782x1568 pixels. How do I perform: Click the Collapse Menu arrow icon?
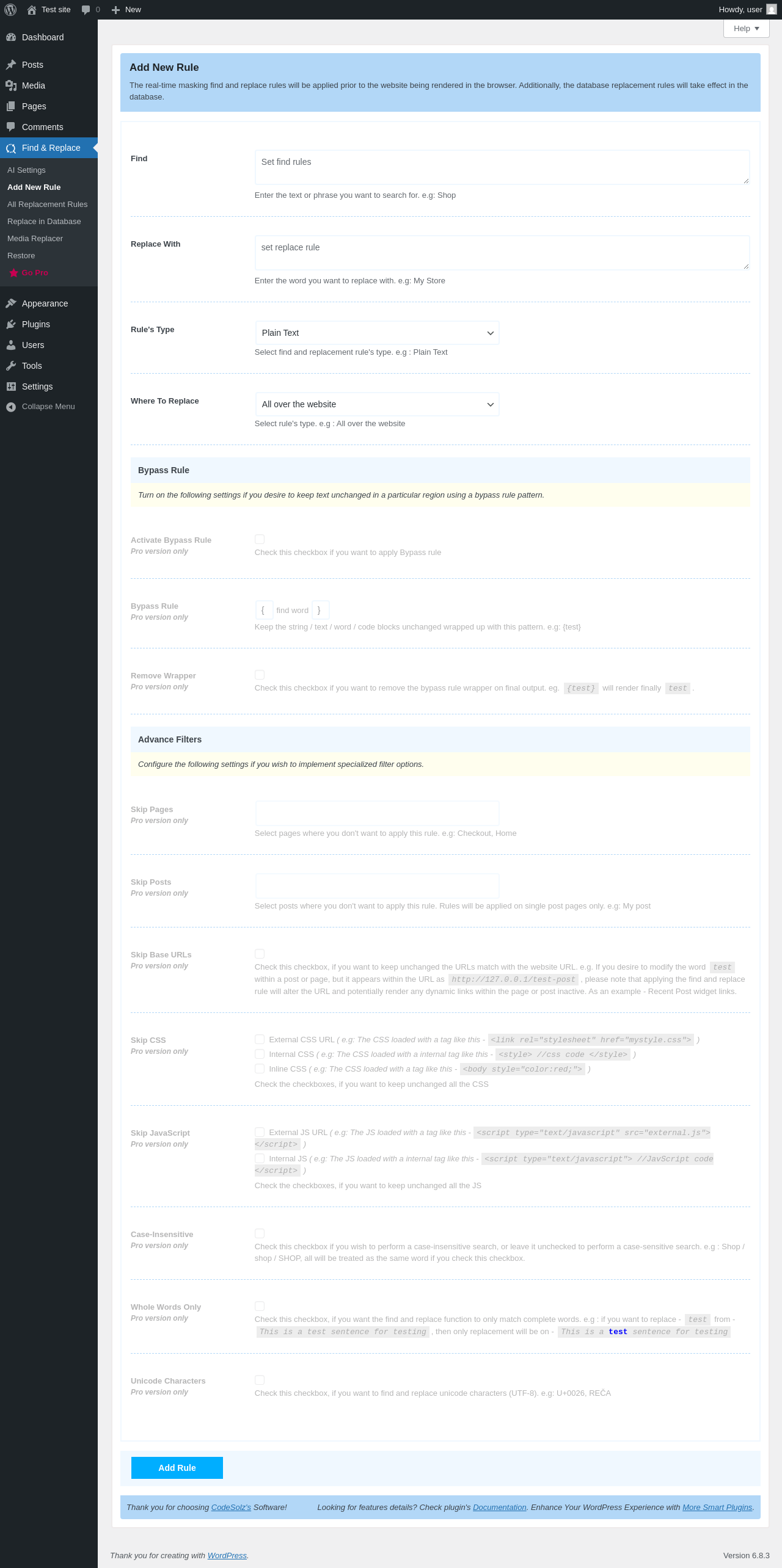pos(11,407)
